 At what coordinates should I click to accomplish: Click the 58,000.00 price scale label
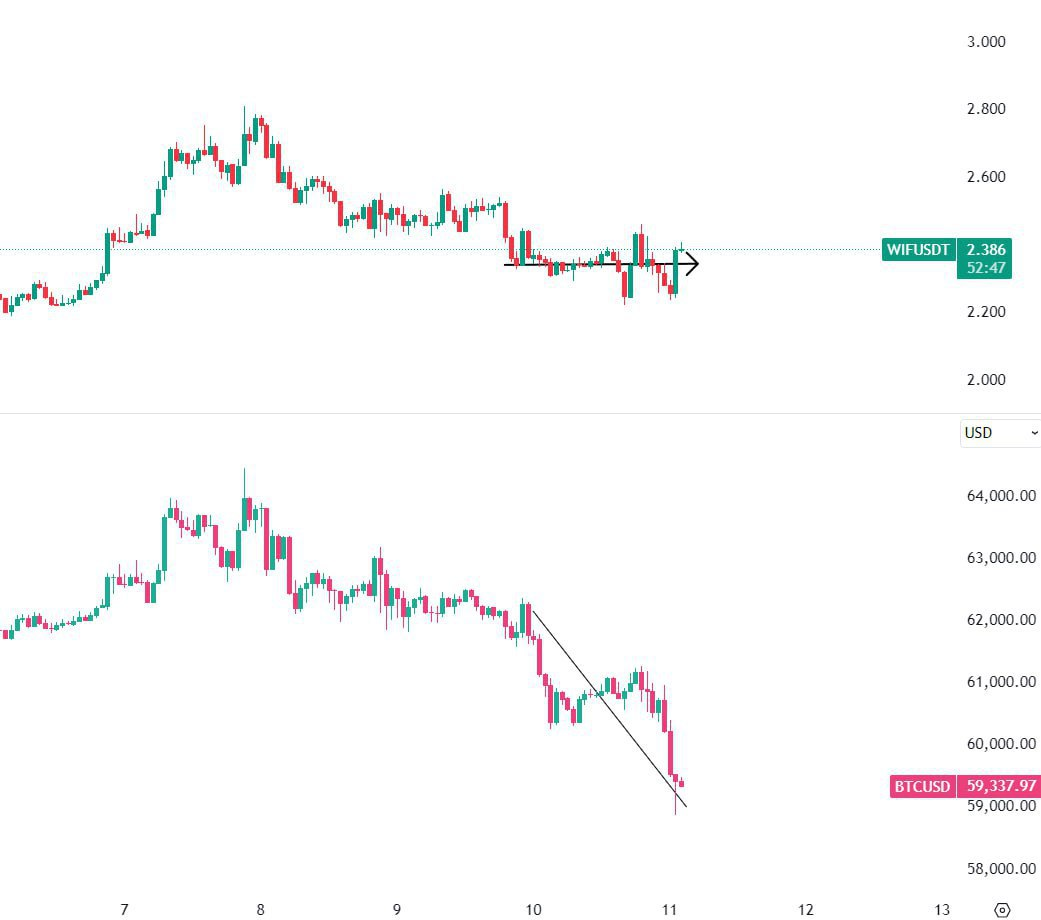click(x=1000, y=869)
